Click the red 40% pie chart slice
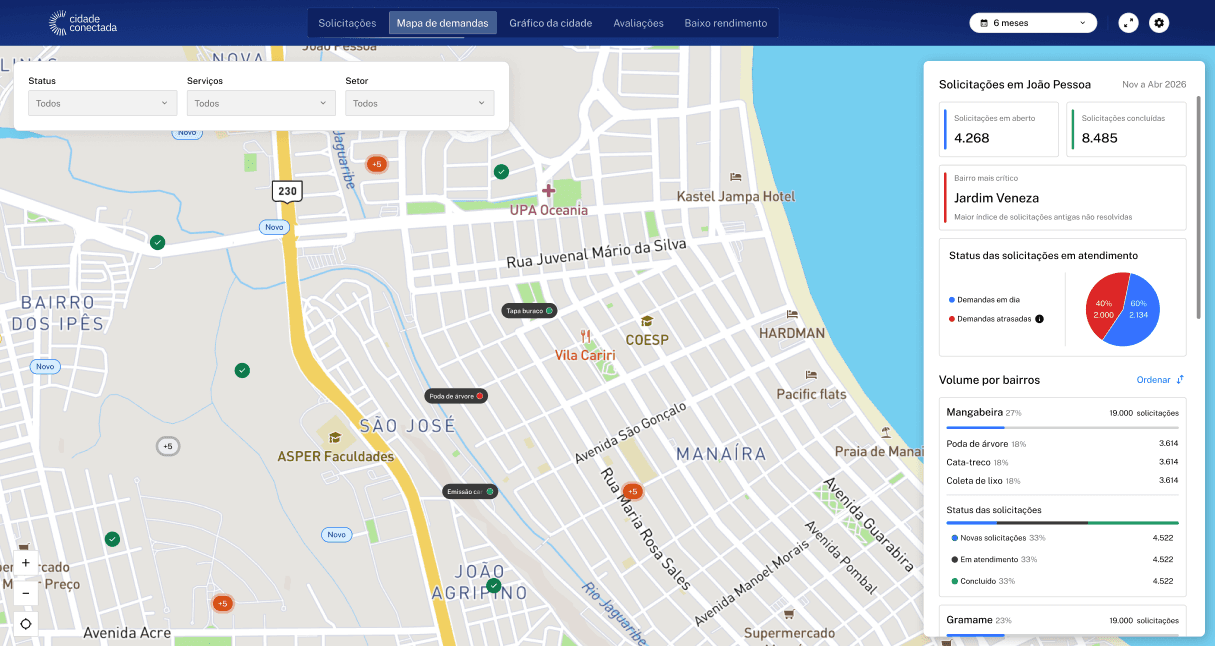This screenshot has height=646, width=1215. [x=1105, y=306]
